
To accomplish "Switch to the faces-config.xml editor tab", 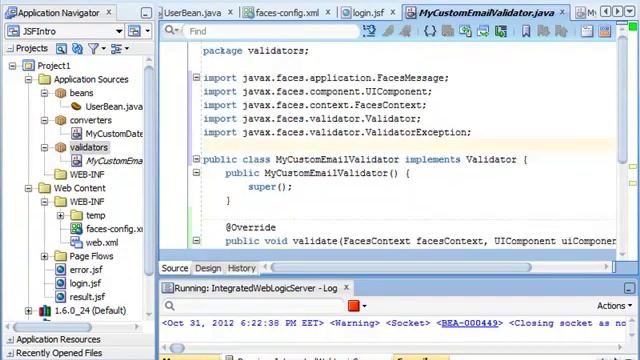I will (x=287, y=13).
